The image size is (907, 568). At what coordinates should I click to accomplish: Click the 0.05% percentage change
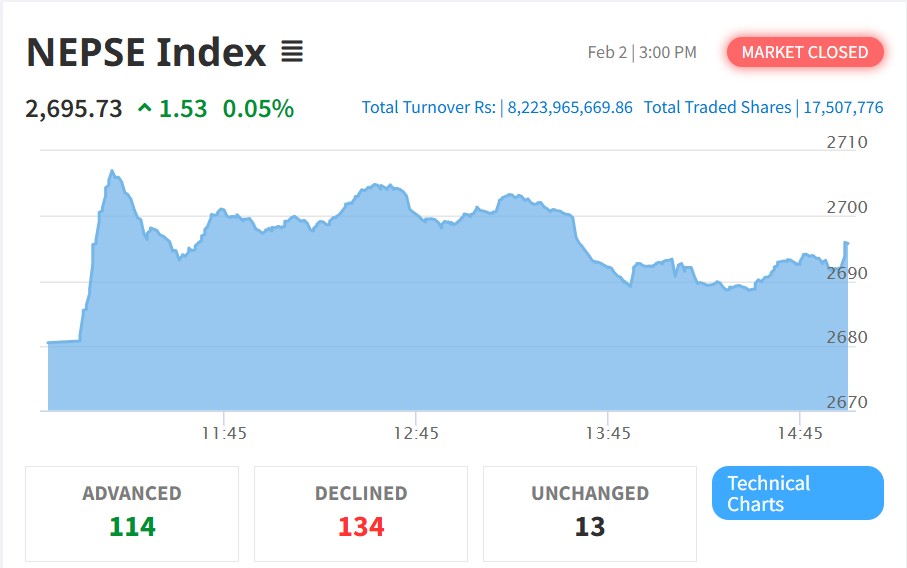258,108
